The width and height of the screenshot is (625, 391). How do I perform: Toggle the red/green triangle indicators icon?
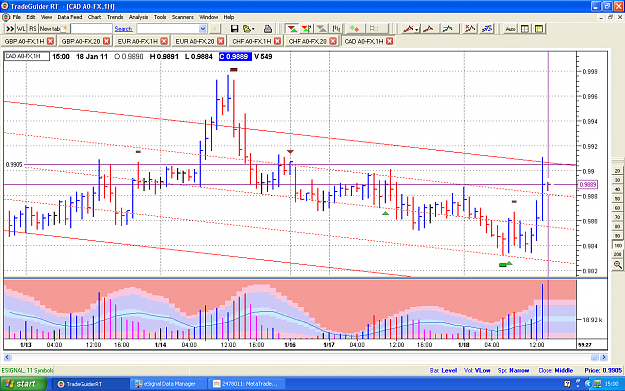pos(292,29)
